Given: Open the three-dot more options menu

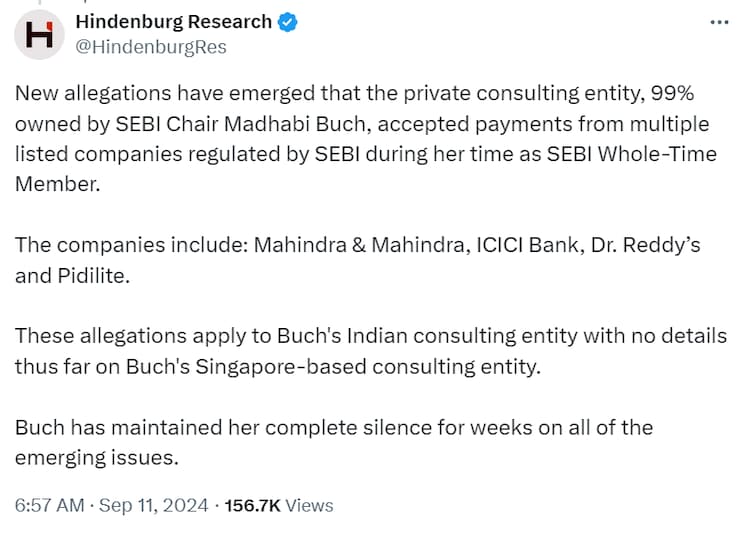Looking at the screenshot, I should [718, 23].
